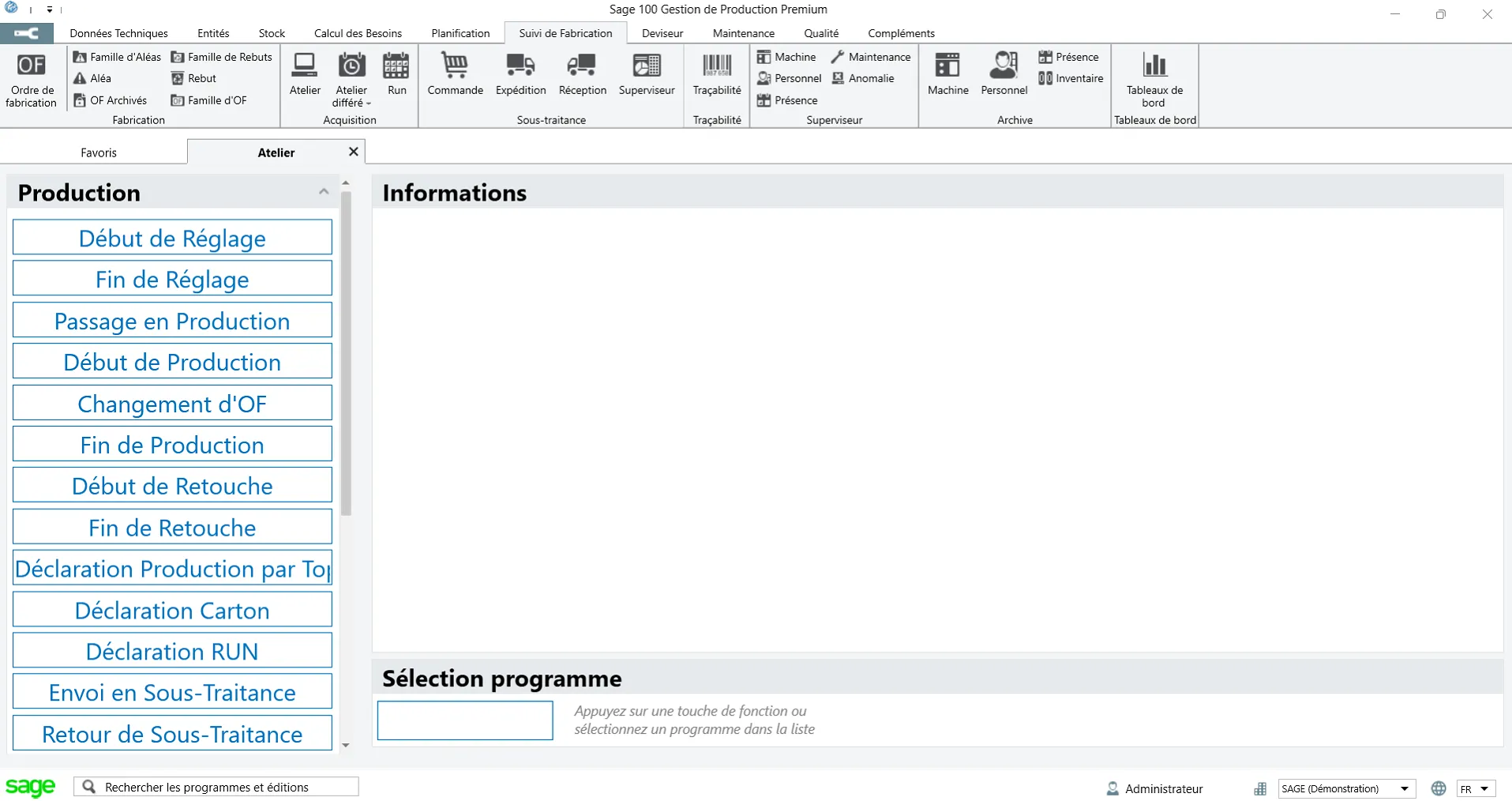Viewport: 1512px width, 801px height.
Task: Open Rebut in Fabrication group
Action: click(193, 78)
